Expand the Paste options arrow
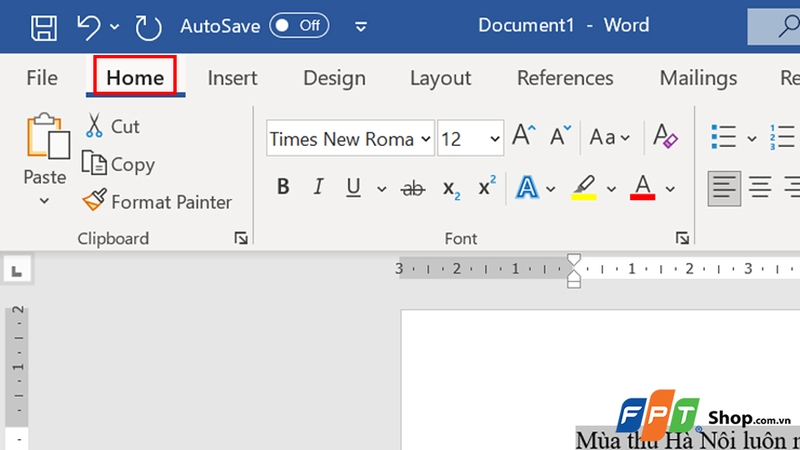 44,201
